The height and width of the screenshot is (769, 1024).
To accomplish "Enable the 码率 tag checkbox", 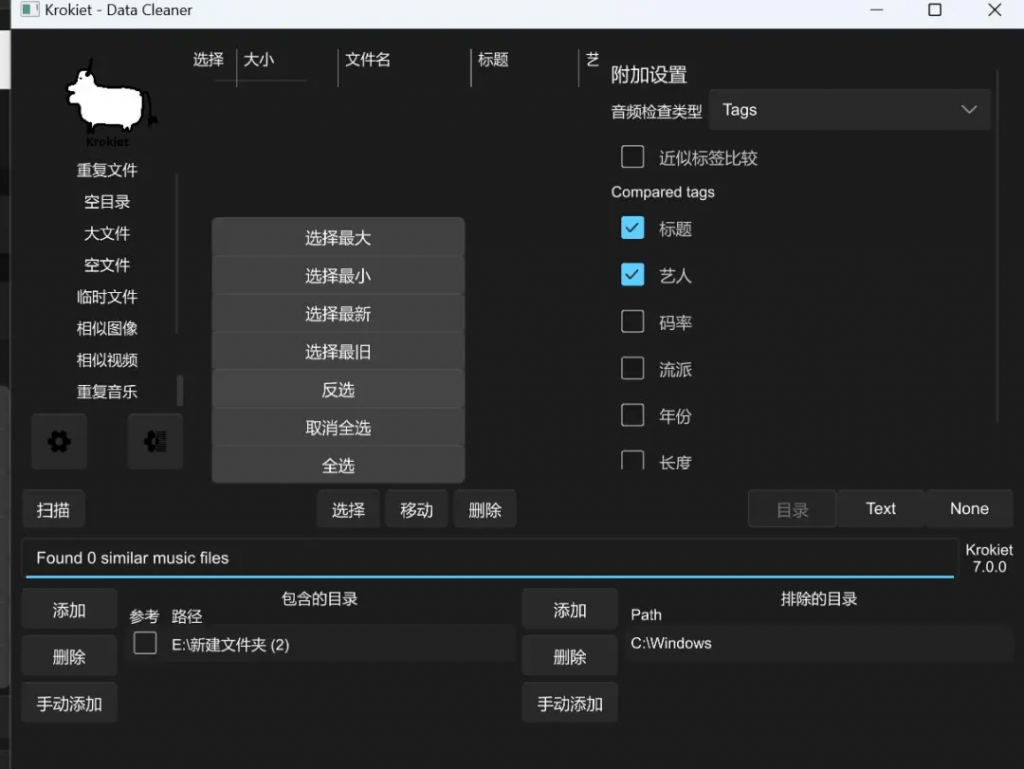I will coord(633,322).
